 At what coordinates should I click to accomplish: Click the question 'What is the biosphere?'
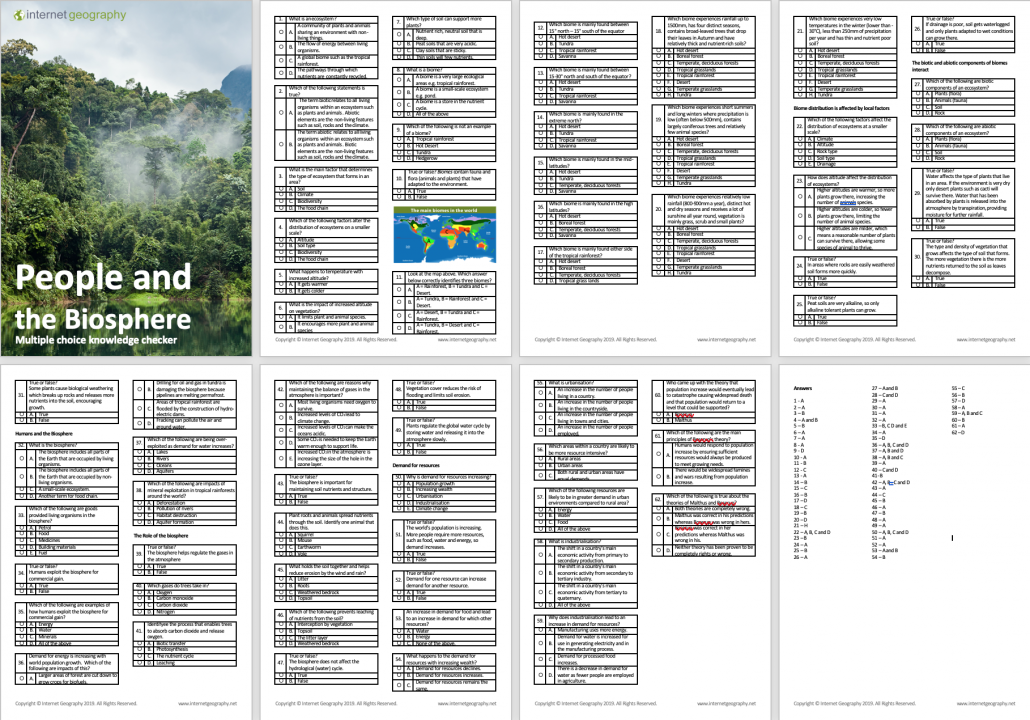pyautogui.click(x=53, y=445)
